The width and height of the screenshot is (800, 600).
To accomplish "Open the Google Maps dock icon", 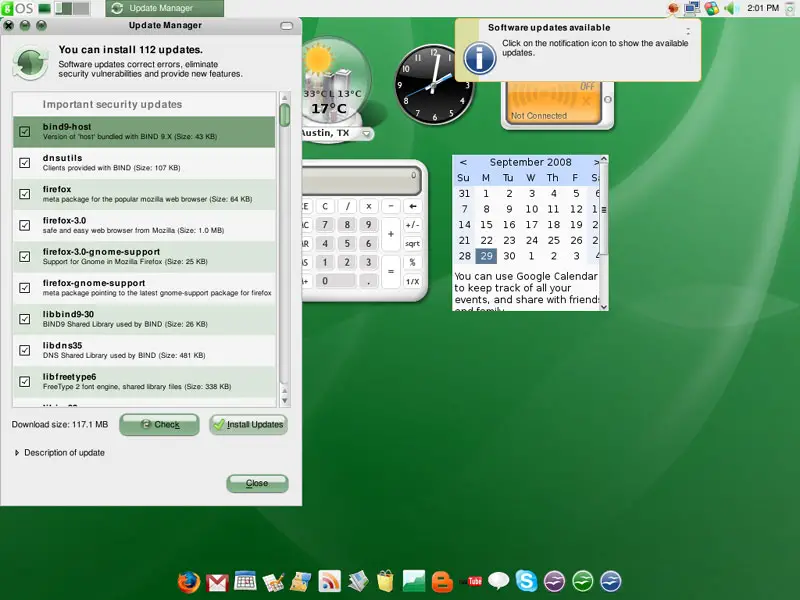I will (x=301, y=582).
